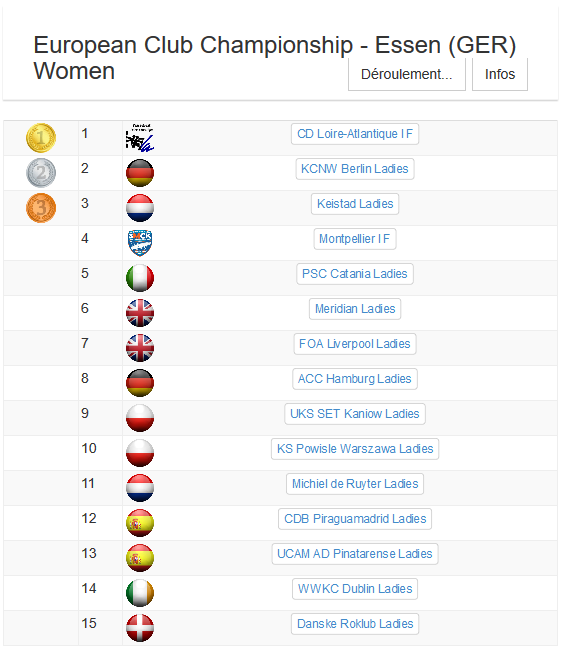565x671 pixels.
Task: Click the Irish flag next to rank 14
Action: 140,593
